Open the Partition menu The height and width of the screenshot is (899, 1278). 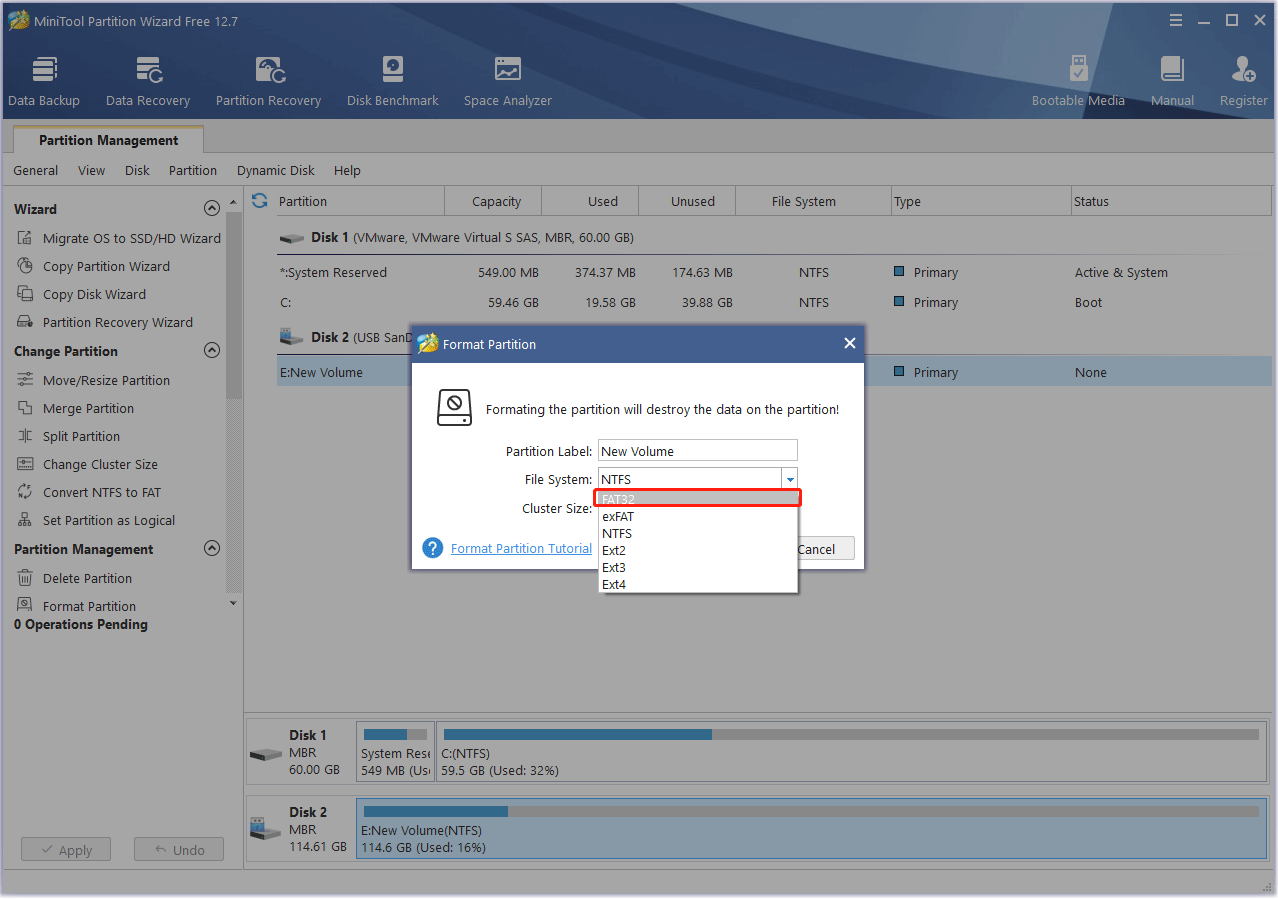[x=192, y=171]
